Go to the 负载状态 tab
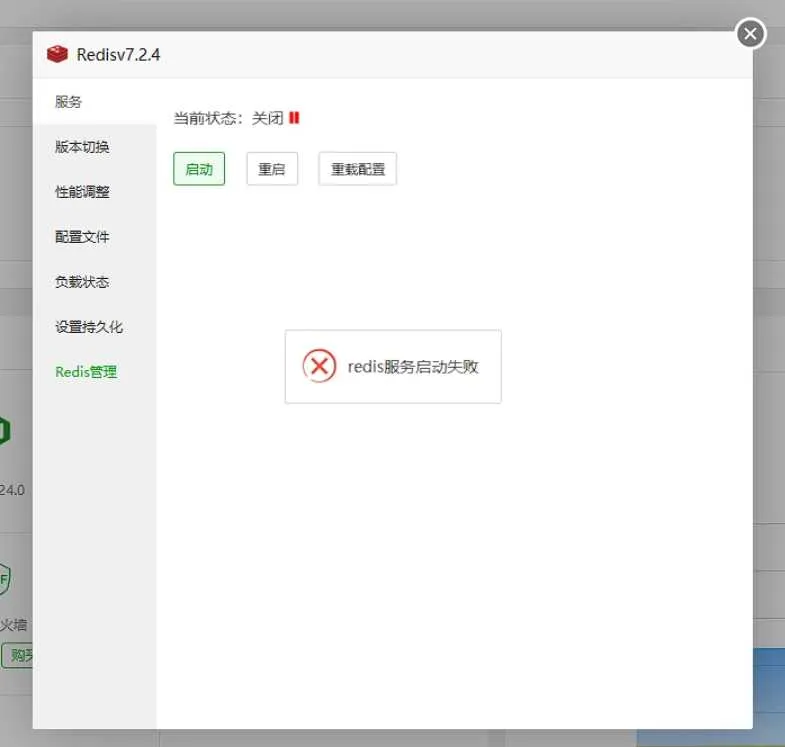The width and height of the screenshot is (785, 747). 95,282
